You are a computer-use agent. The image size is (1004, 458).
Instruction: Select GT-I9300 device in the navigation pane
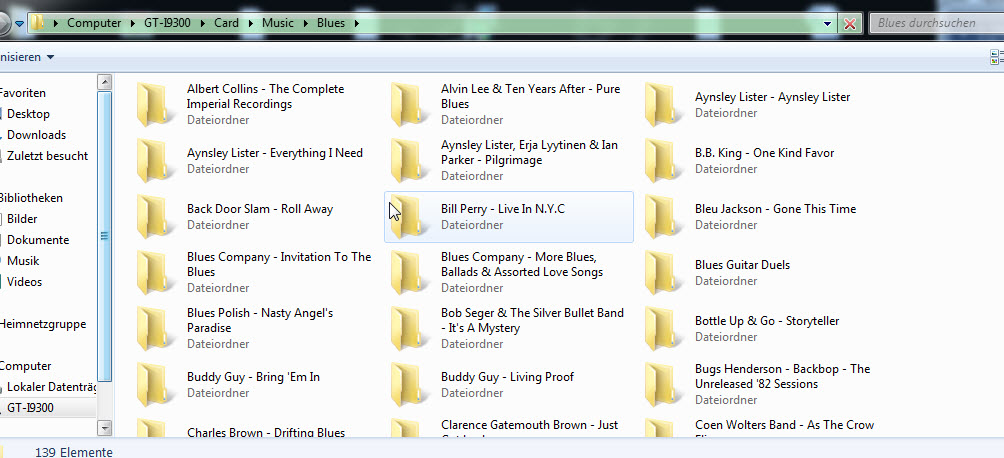(30, 408)
